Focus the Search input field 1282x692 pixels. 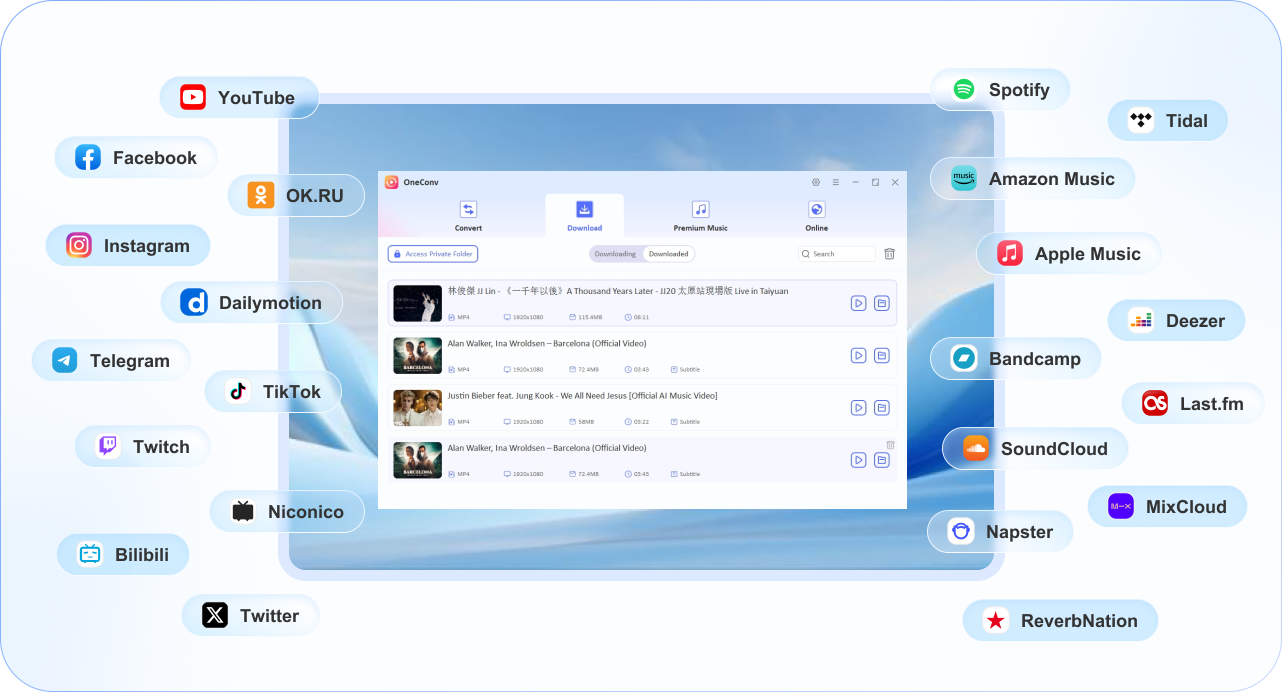tap(840, 254)
